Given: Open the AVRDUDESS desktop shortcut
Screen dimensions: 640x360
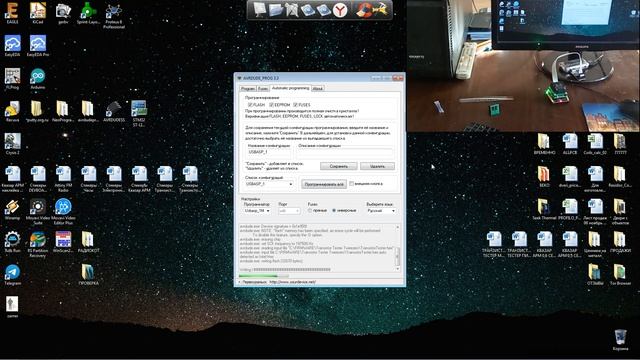Looking at the screenshot, I should (x=113, y=111).
